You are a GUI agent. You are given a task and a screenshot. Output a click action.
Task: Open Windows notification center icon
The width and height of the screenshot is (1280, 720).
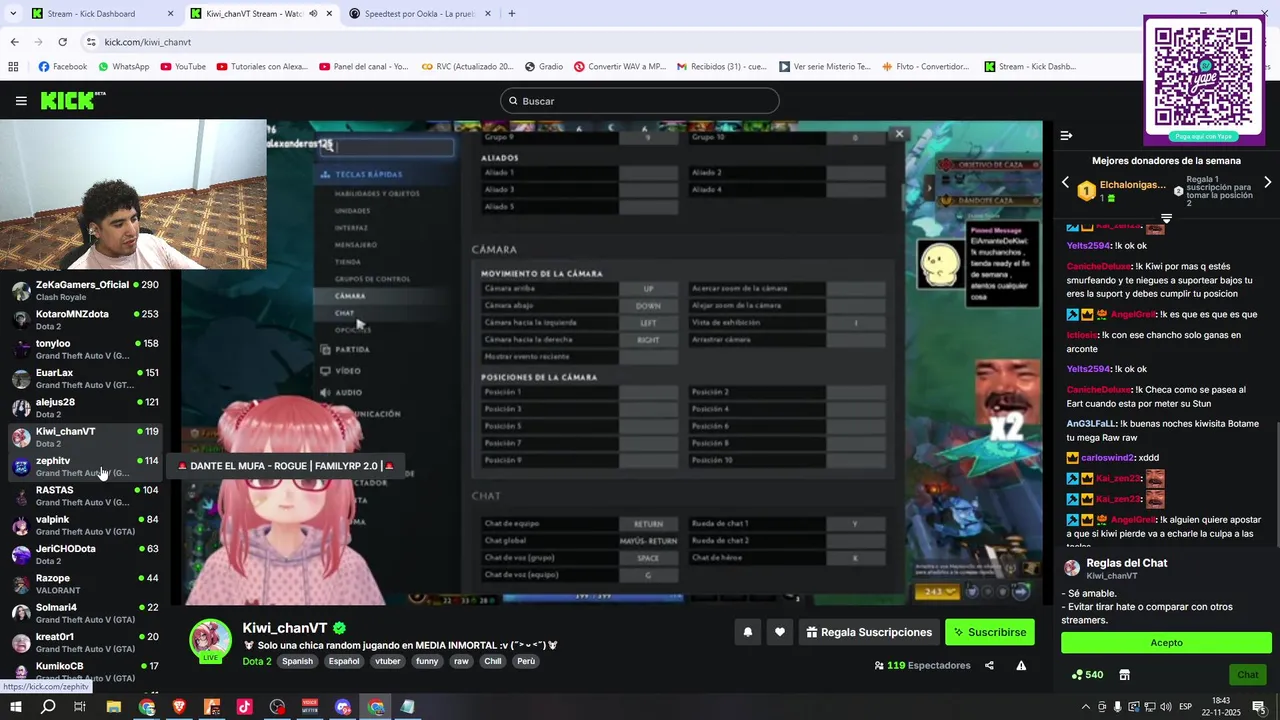coord(1259,707)
